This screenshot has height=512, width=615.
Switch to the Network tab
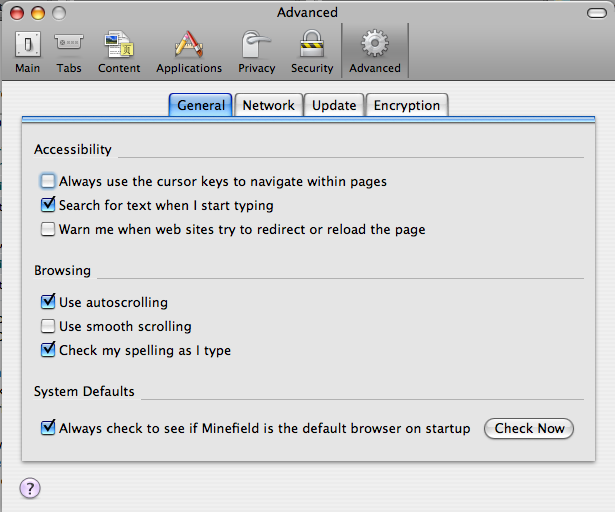pyautogui.click(x=269, y=105)
